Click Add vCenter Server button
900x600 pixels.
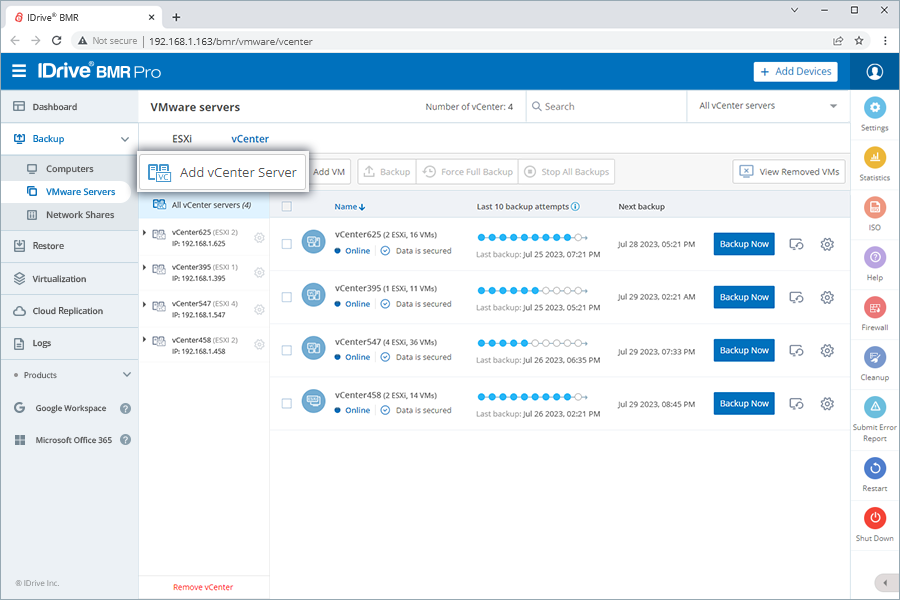(x=224, y=172)
